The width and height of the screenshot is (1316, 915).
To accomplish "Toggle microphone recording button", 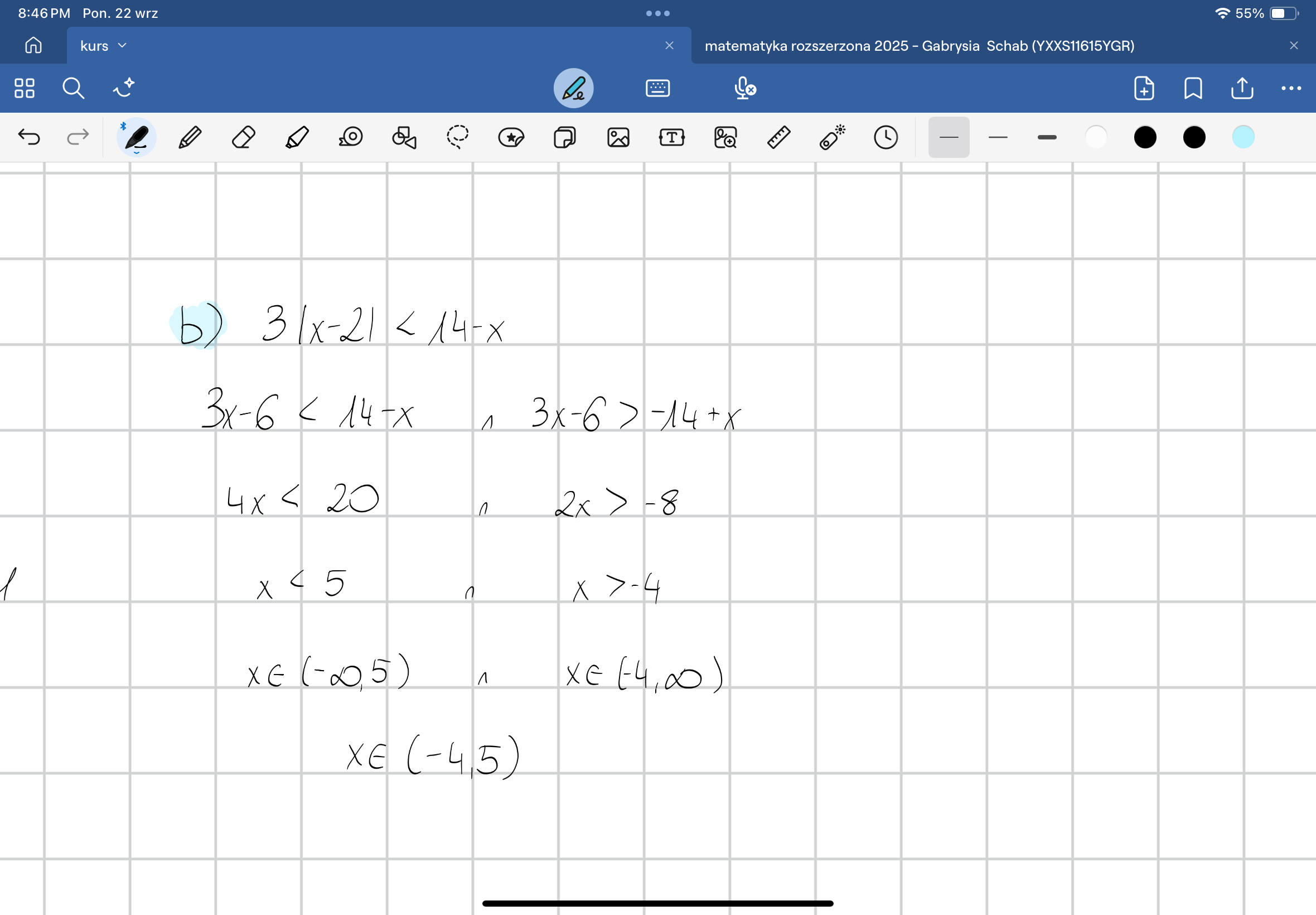I will pyautogui.click(x=744, y=88).
